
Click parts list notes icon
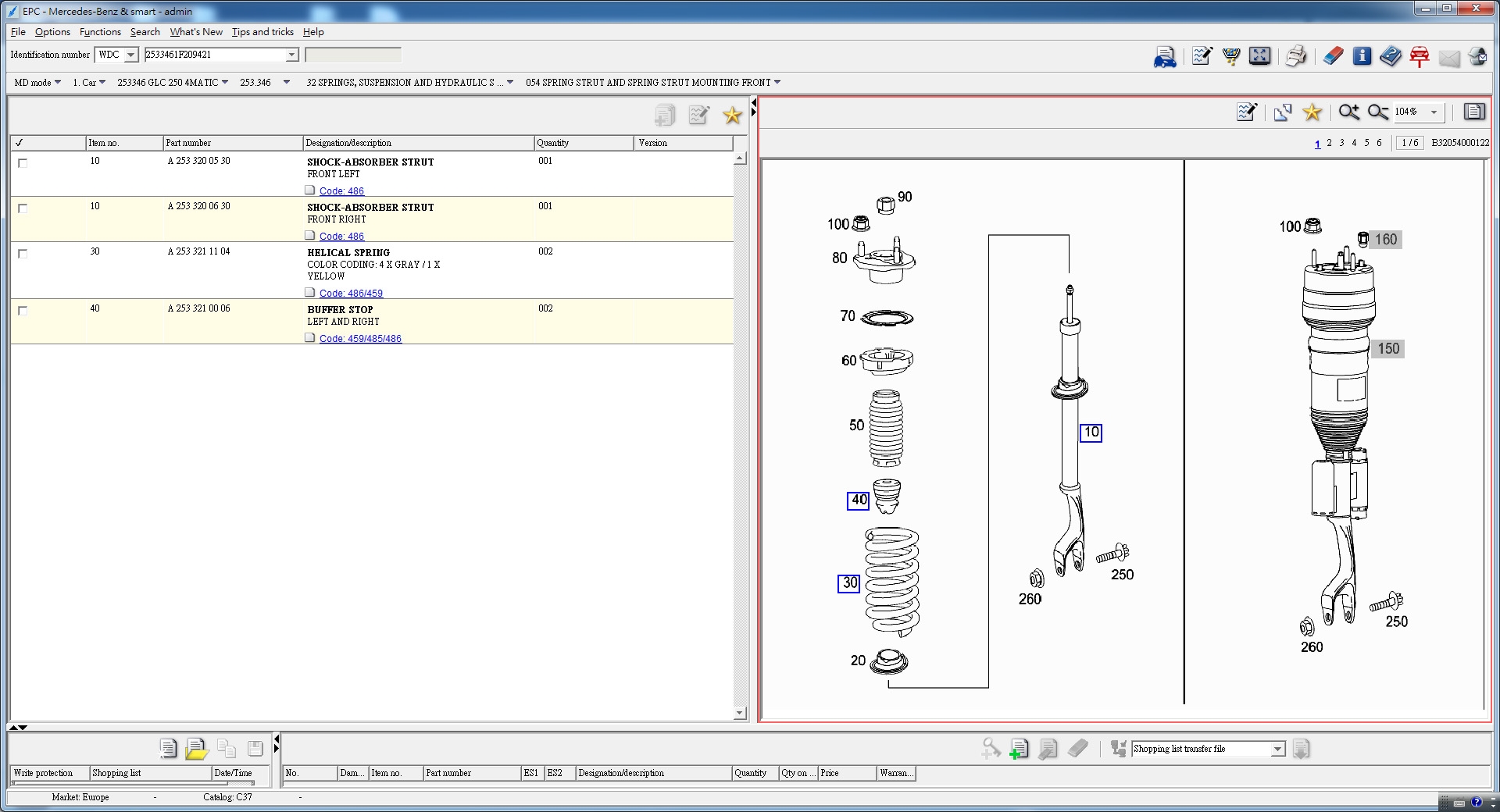click(x=698, y=116)
